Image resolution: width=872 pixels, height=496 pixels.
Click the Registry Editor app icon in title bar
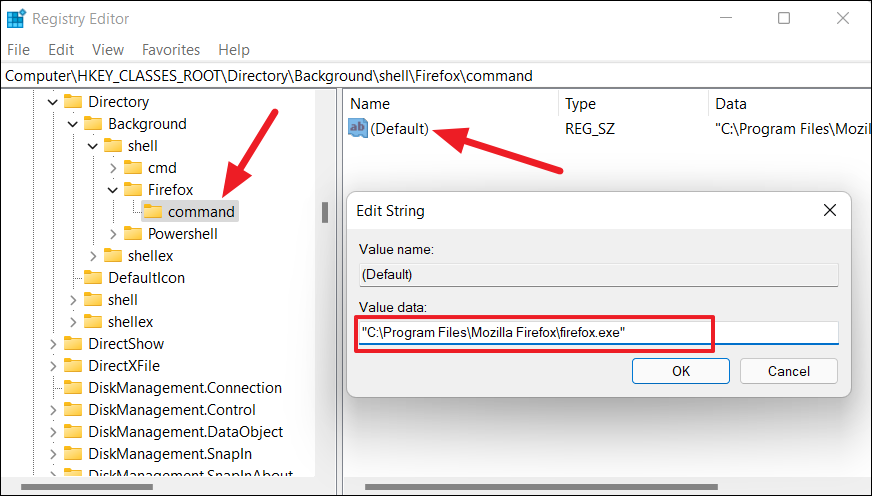click(17, 18)
